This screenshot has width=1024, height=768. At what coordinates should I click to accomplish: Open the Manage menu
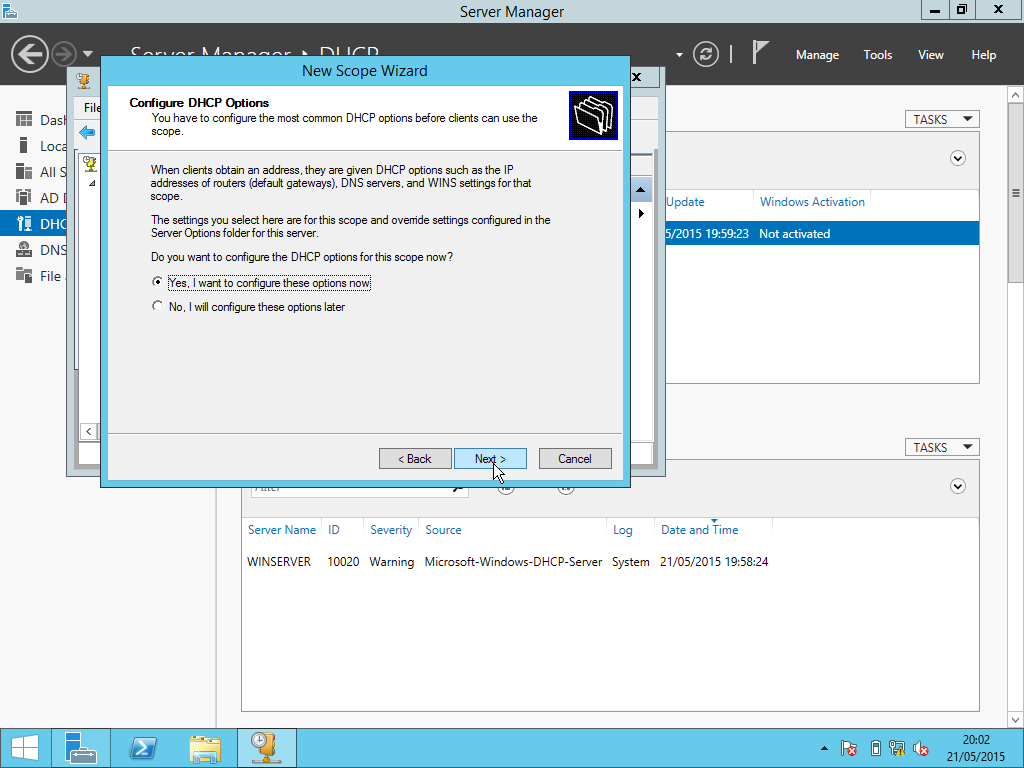pyautogui.click(x=817, y=55)
